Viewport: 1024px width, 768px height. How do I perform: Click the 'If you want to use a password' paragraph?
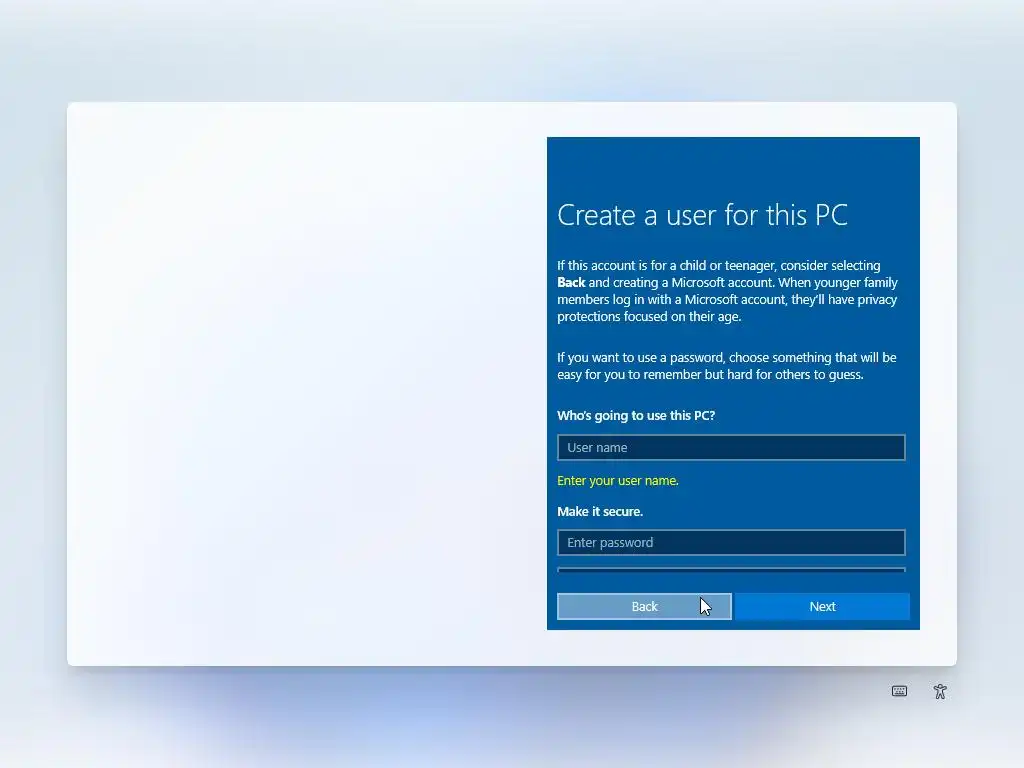coord(727,366)
